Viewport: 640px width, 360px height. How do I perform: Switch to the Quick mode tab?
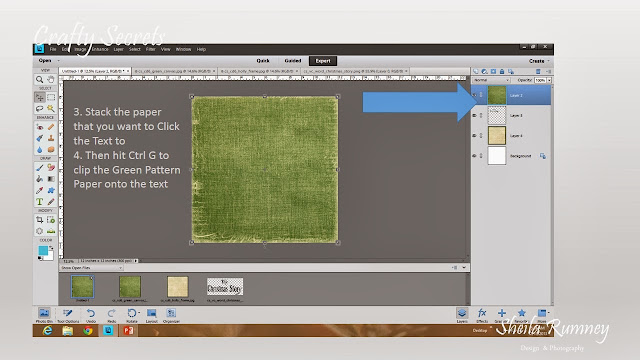tap(263, 61)
